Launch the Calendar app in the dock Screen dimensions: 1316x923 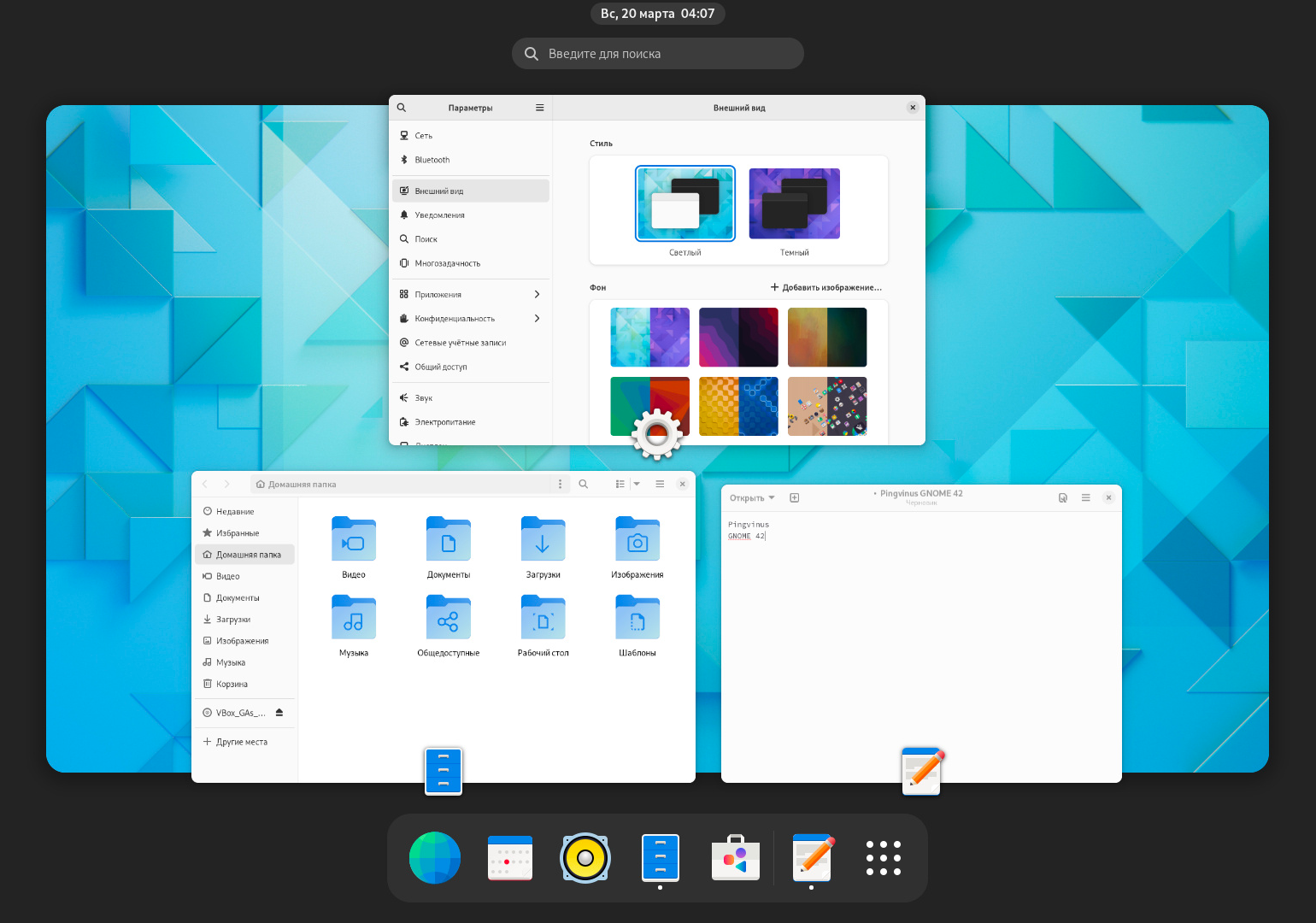[510, 857]
